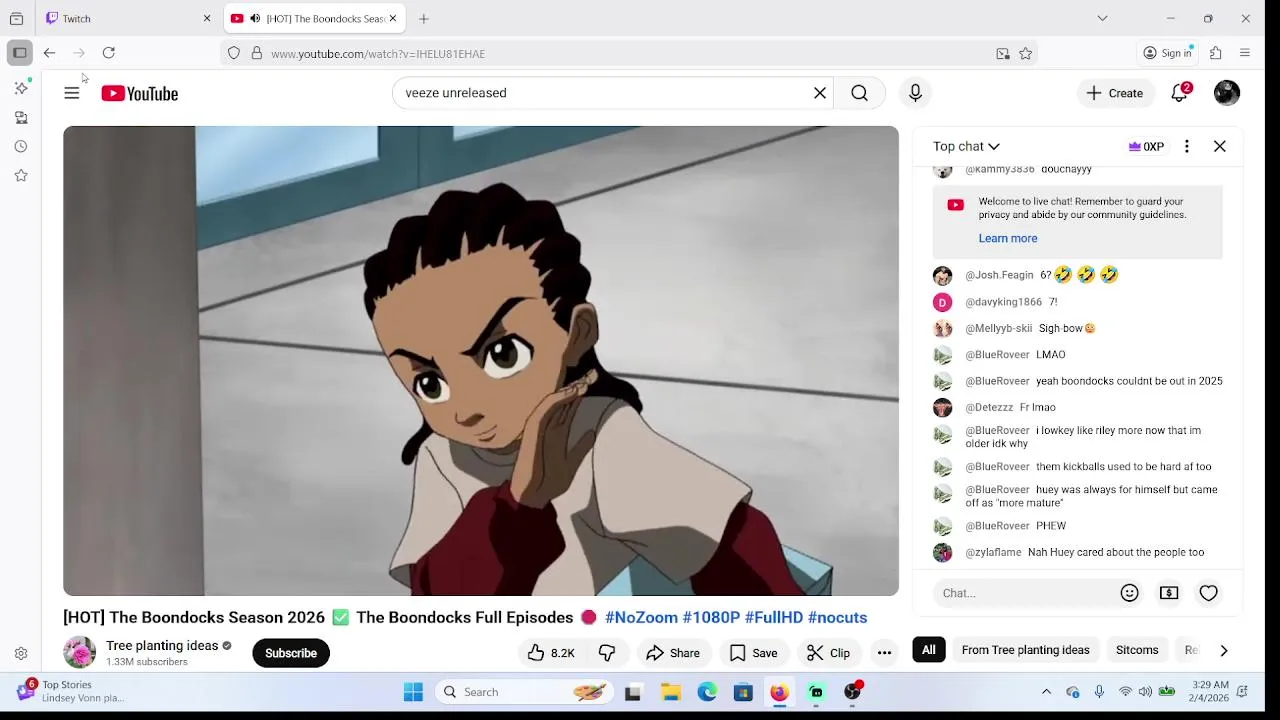
Task: Expand the Top chat dropdown
Action: coord(966,146)
